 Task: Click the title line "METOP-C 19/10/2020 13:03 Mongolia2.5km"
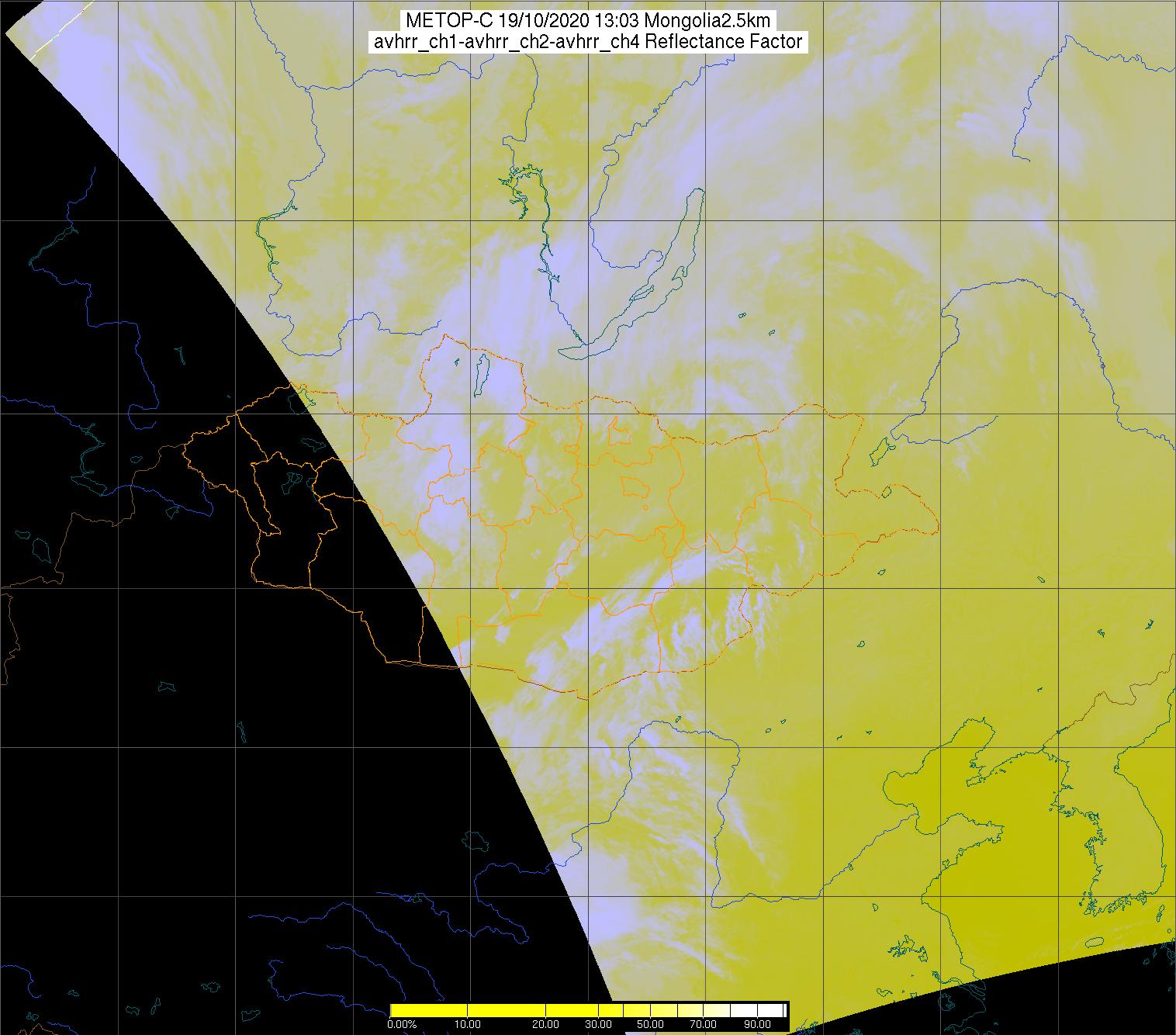[588, 20]
